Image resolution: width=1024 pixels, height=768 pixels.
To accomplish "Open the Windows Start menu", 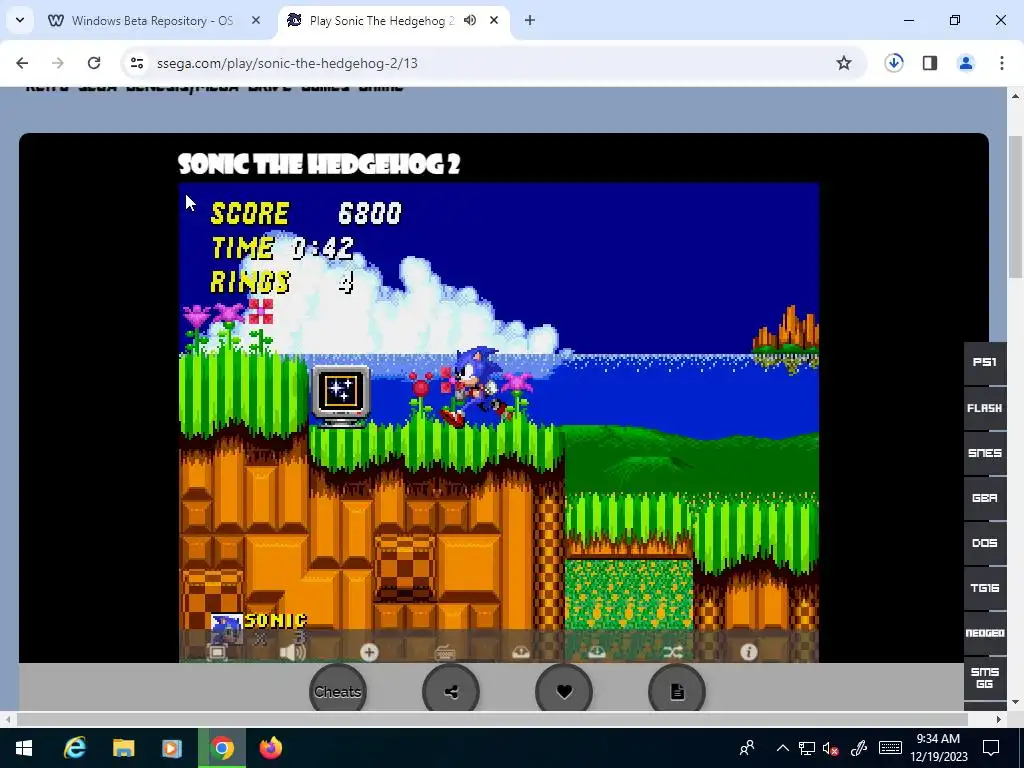I will click(x=24, y=748).
